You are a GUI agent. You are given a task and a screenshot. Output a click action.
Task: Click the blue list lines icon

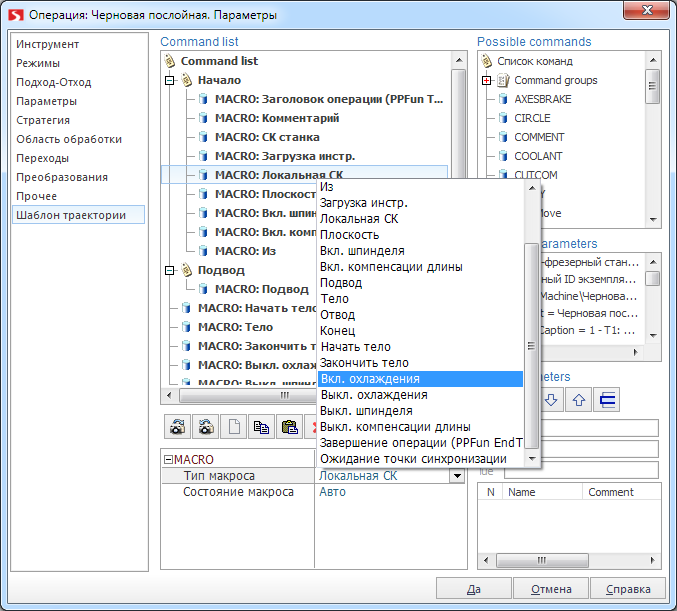point(606,400)
